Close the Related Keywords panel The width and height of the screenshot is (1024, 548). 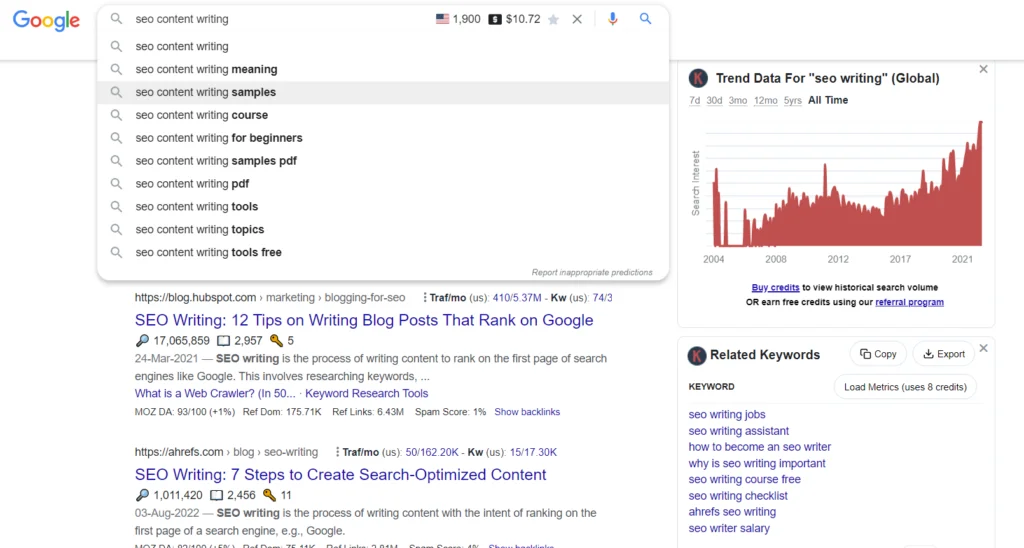(x=984, y=348)
